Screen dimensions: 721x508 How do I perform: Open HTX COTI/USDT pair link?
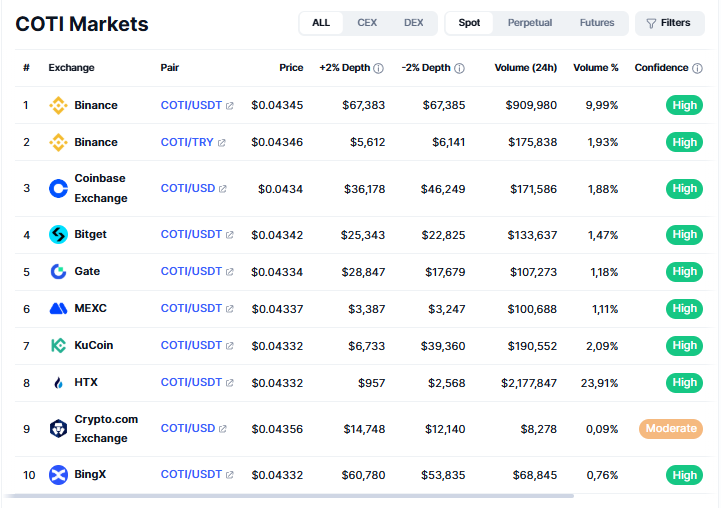(191, 382)
